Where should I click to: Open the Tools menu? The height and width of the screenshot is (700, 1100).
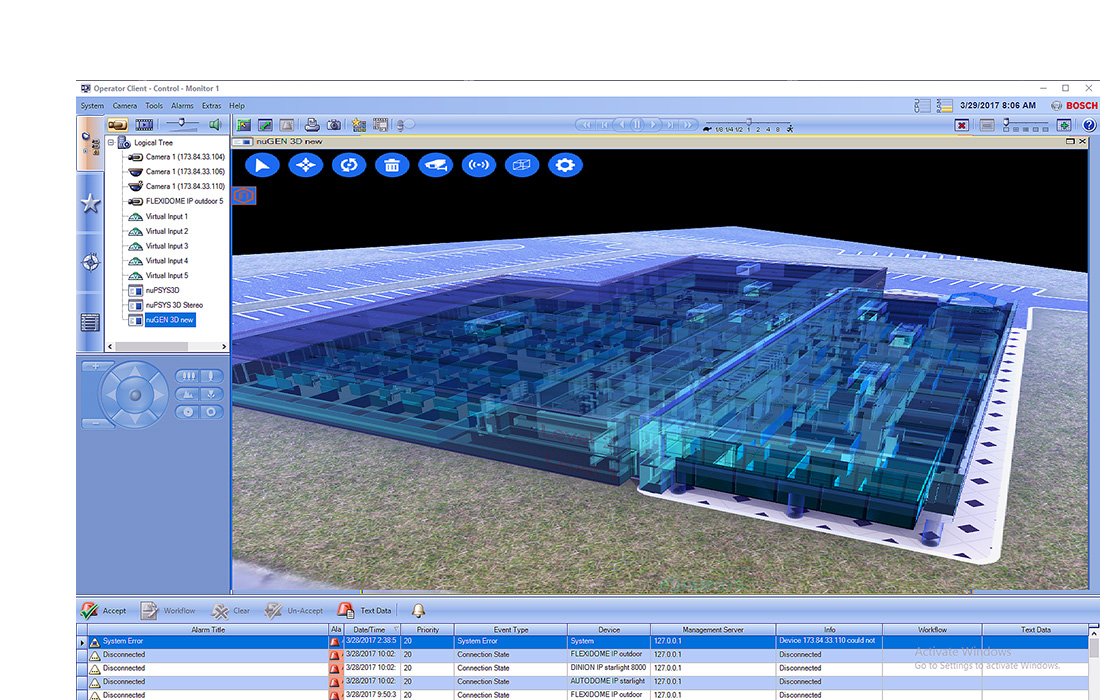pos(154,106)
